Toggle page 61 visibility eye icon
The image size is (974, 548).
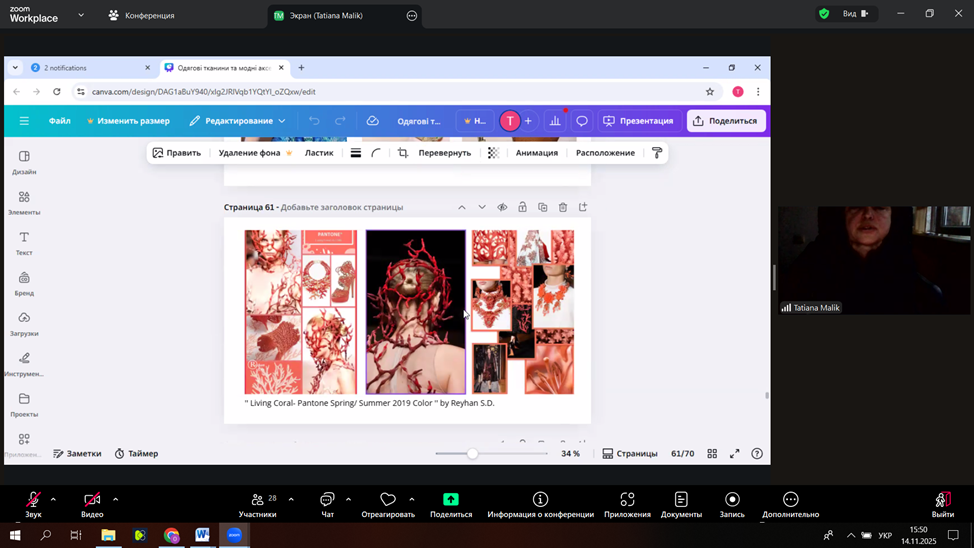coord(502,207)
